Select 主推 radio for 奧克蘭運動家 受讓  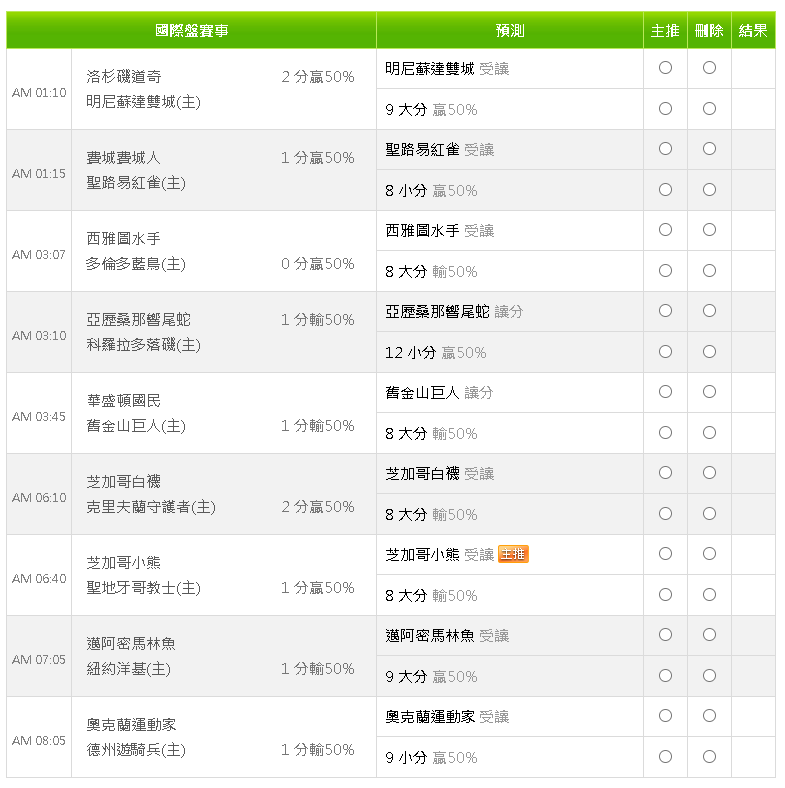665,716
